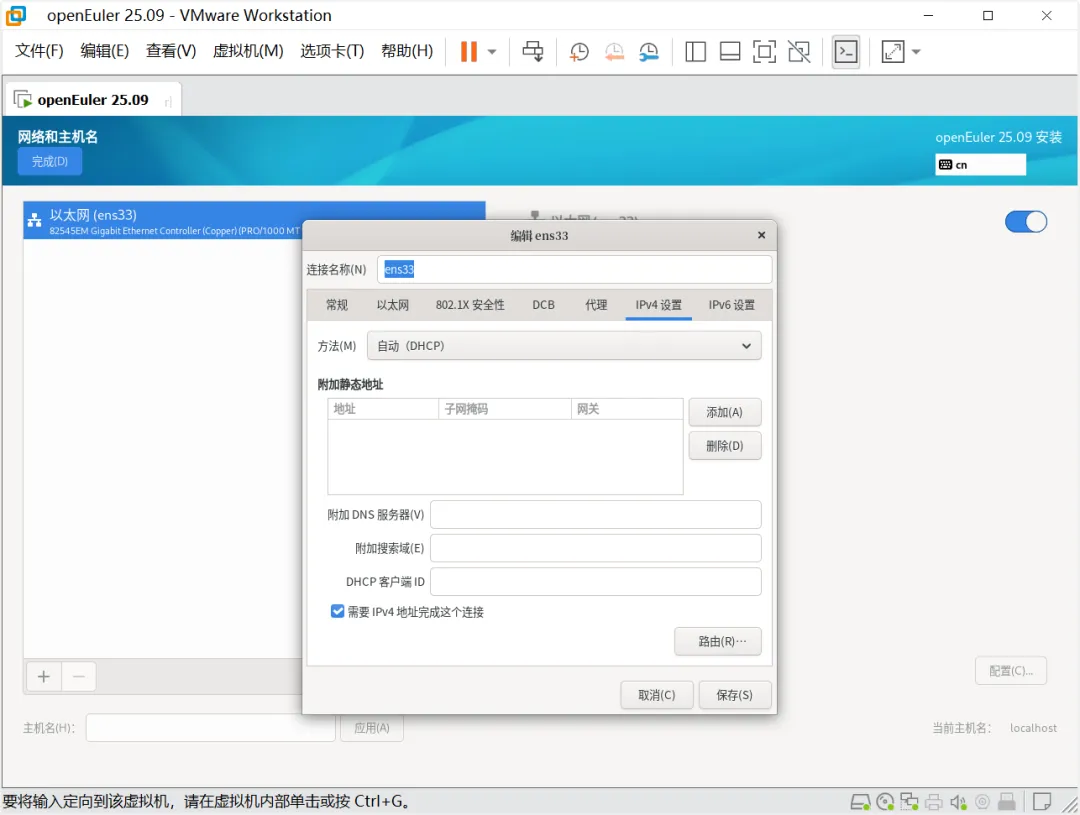Toggle the console view icon
1080x815 pixels.
[x=846, y=52]
